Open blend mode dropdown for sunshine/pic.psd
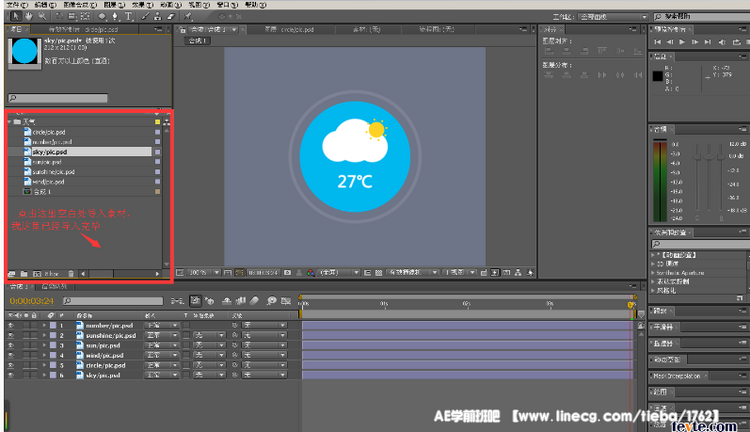 point(162,335)
